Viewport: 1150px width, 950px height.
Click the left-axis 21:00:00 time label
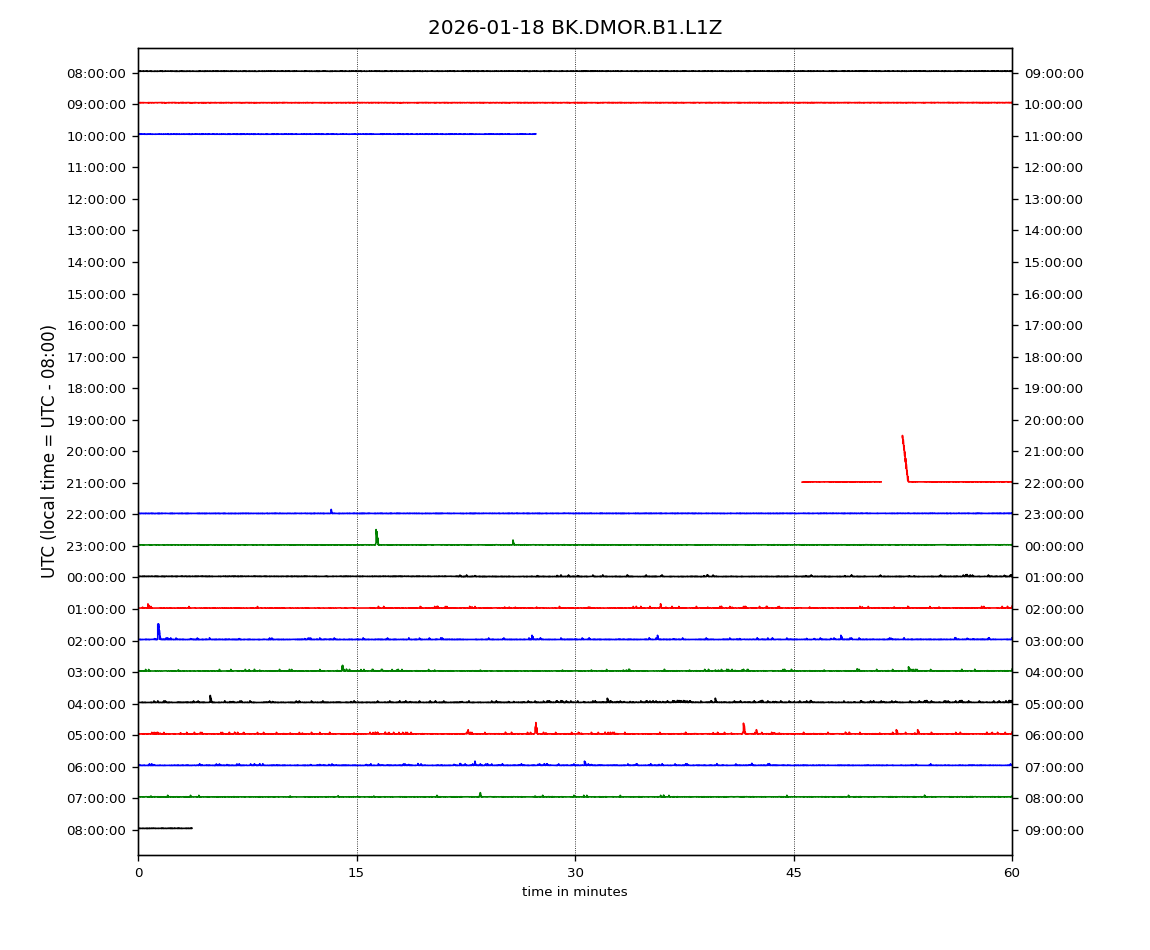(96, 483)
